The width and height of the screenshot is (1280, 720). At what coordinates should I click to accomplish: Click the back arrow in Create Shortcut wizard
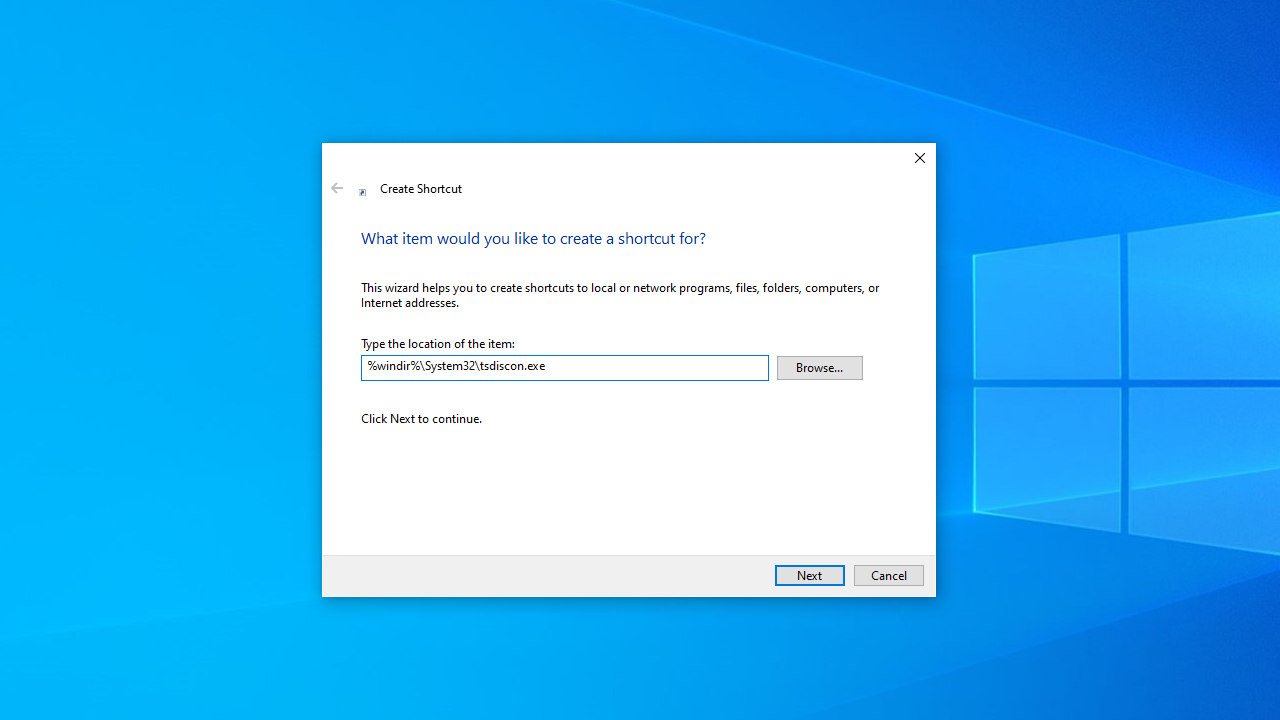(337, 188)
